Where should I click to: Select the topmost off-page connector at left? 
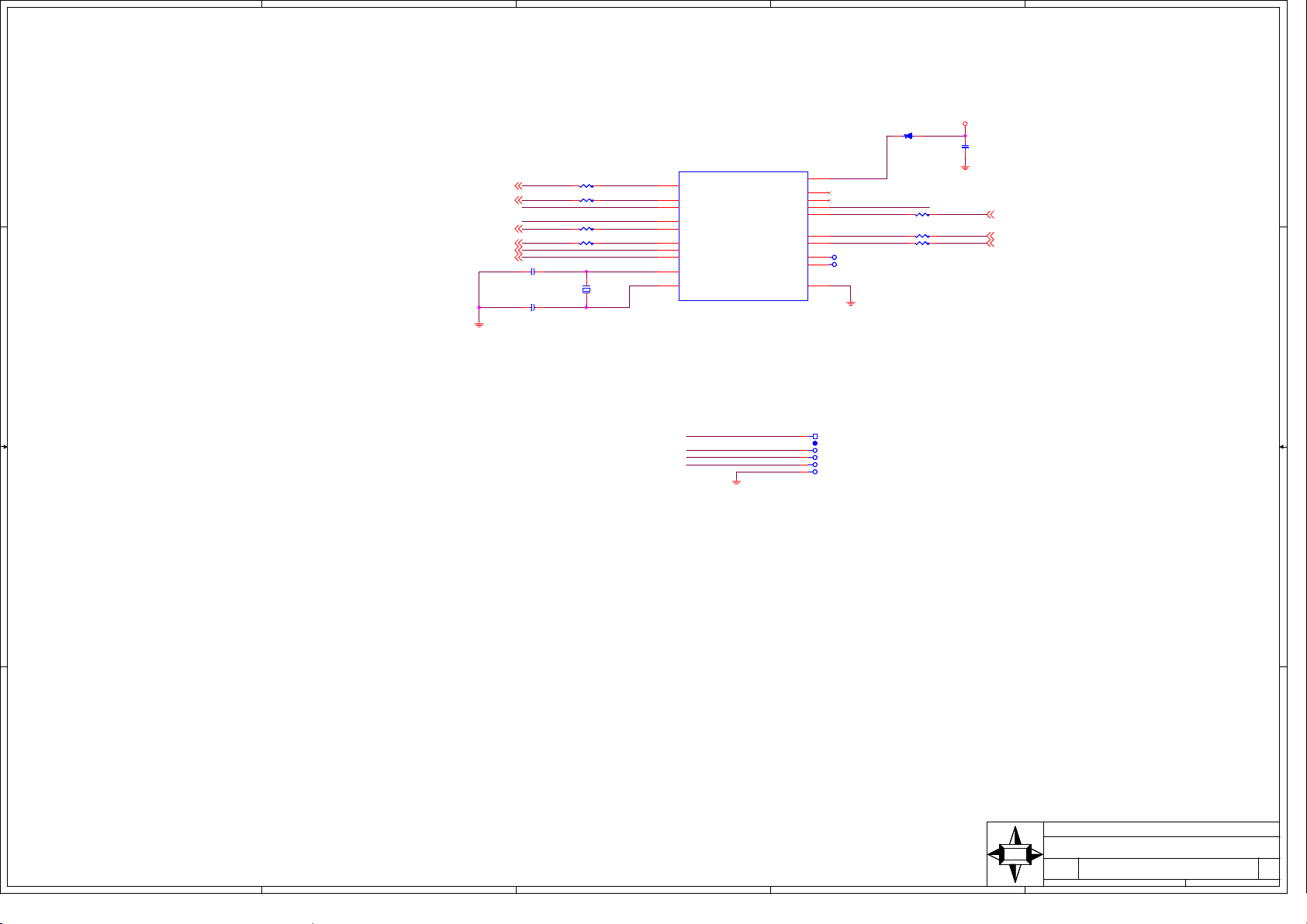[519, 186]
